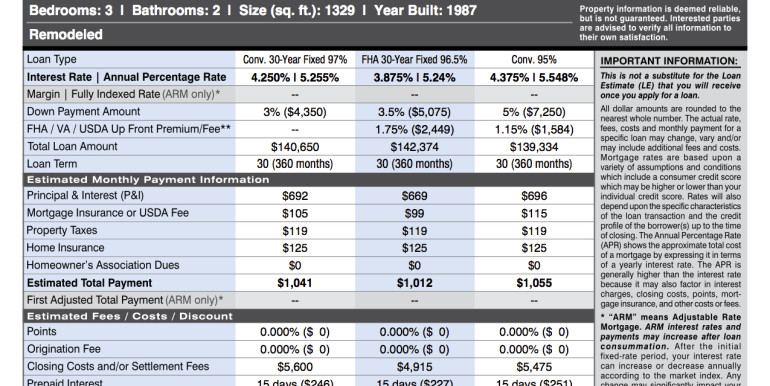This screenshot has height=386, width=770.
Task: Click the Estimated Fees / Costs / Discount header
Action: coord(130,316)
